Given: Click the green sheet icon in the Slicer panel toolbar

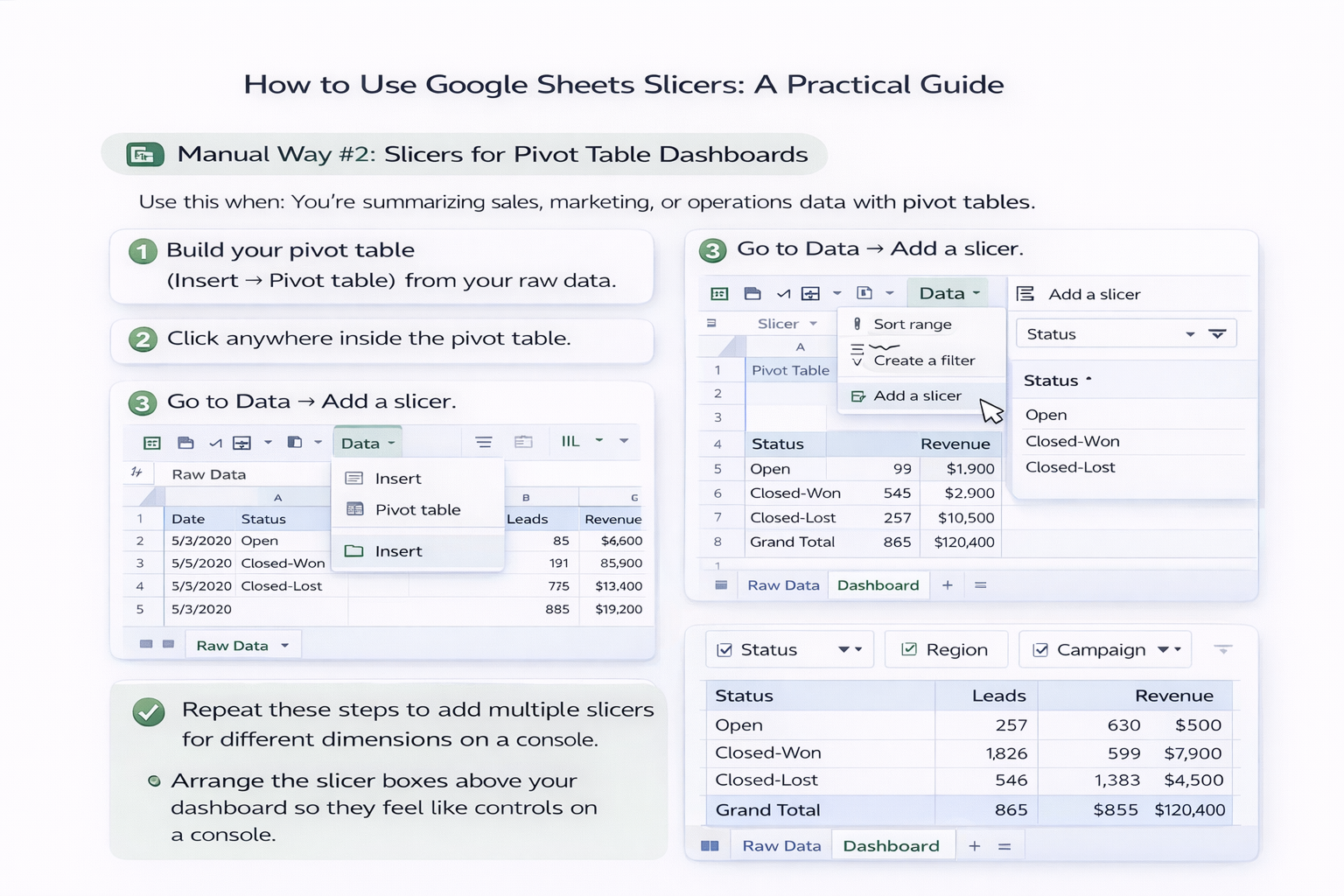Looking at the screenshot, I should (719, 293).
